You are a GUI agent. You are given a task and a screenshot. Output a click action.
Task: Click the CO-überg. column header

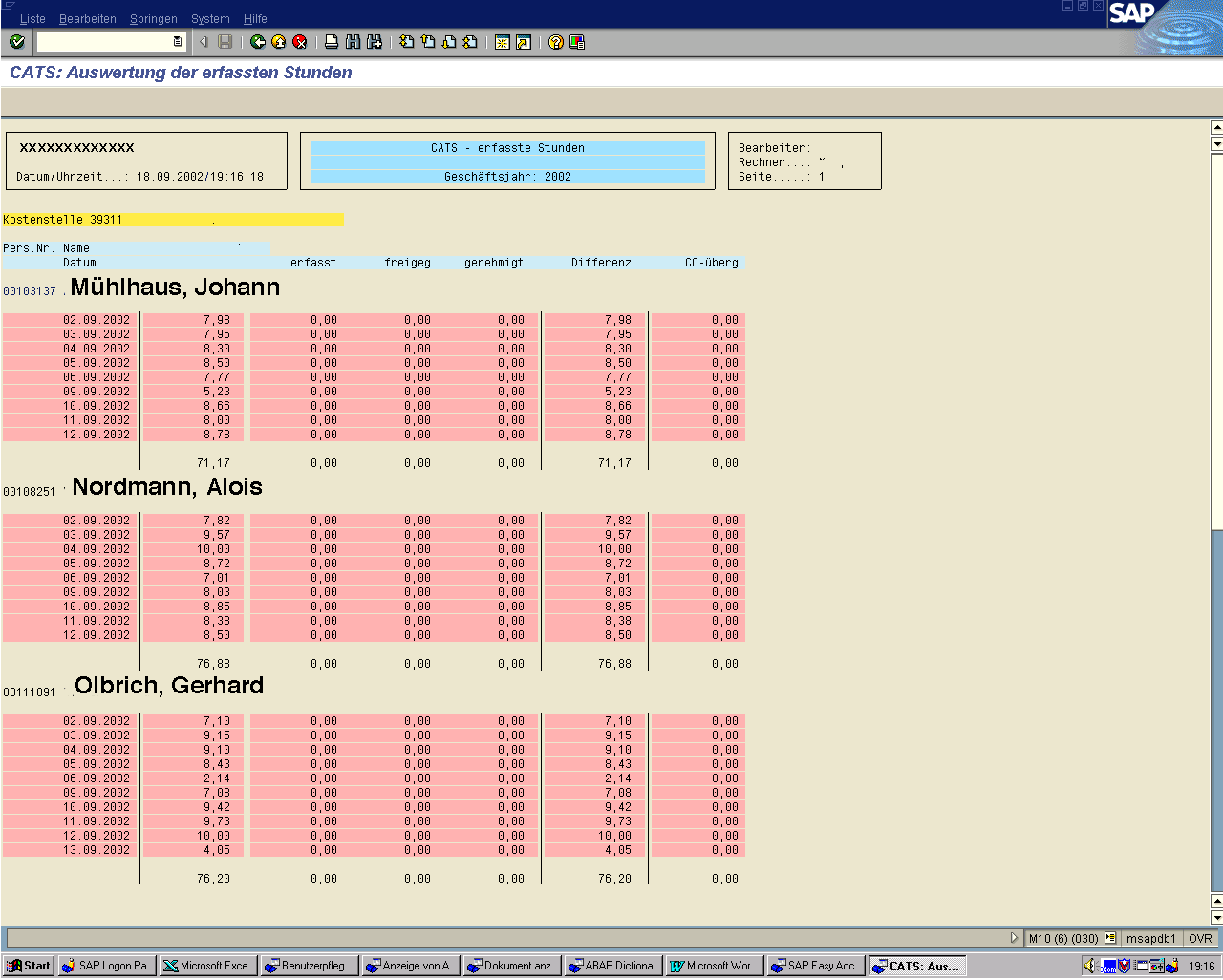[x=714, y=263]
